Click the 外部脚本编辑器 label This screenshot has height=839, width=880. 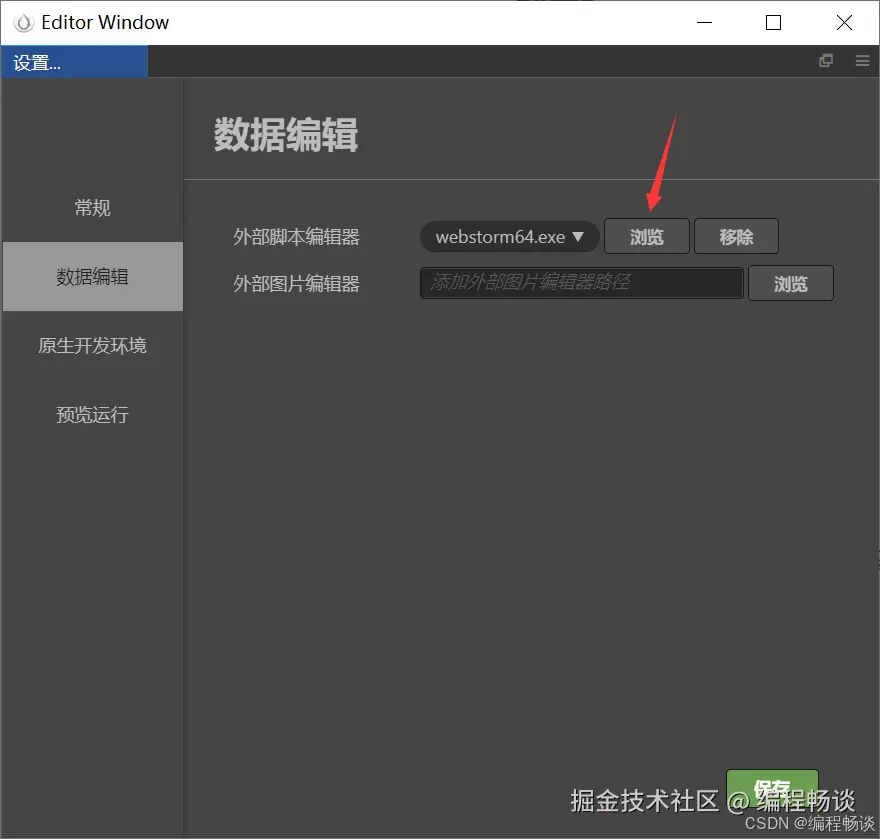(296, 237)
